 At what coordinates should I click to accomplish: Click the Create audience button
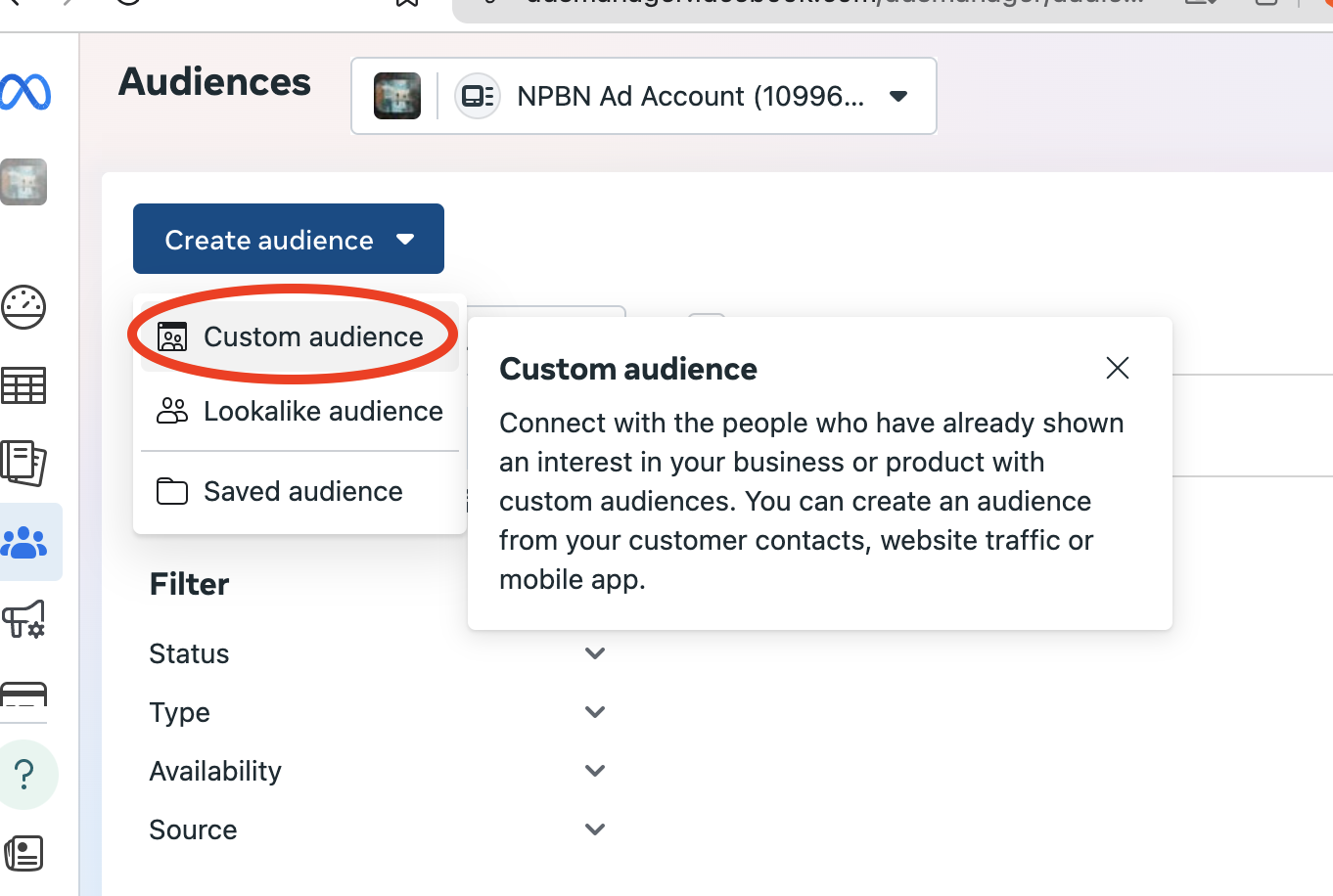(x=289, y=239)
